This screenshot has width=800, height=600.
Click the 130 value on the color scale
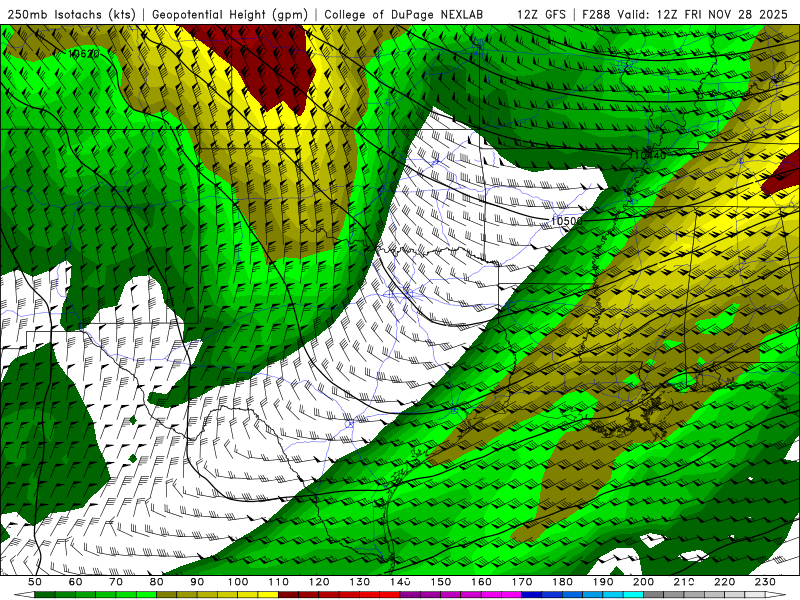(359, 582)
